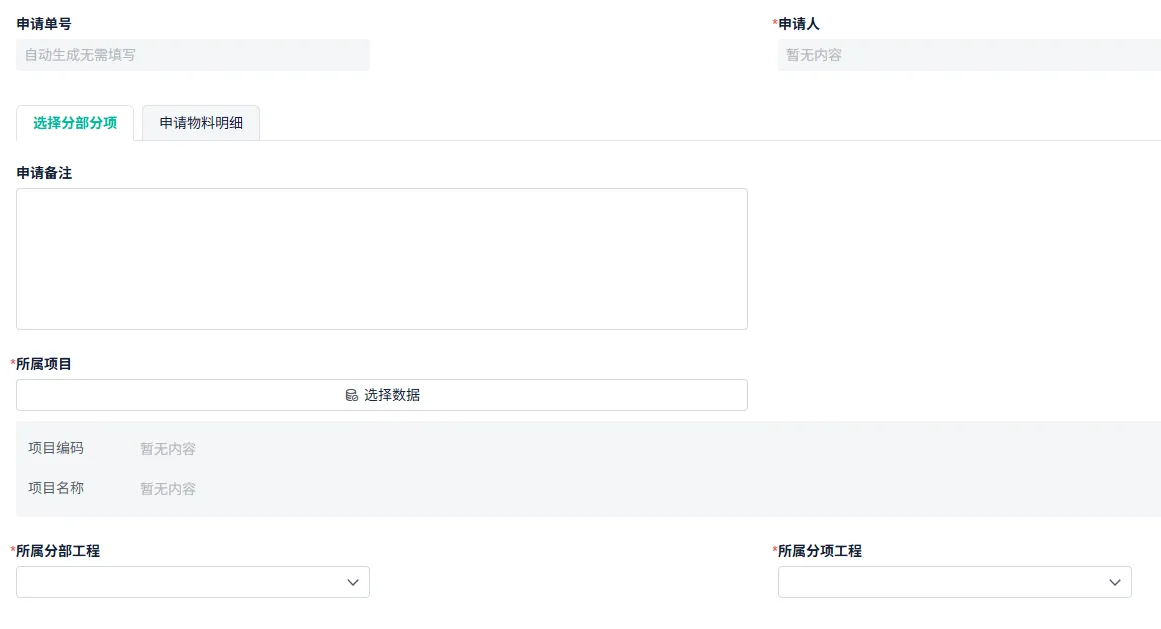
Task: Click the 项目编码 row label
Action: pos(56,448)
